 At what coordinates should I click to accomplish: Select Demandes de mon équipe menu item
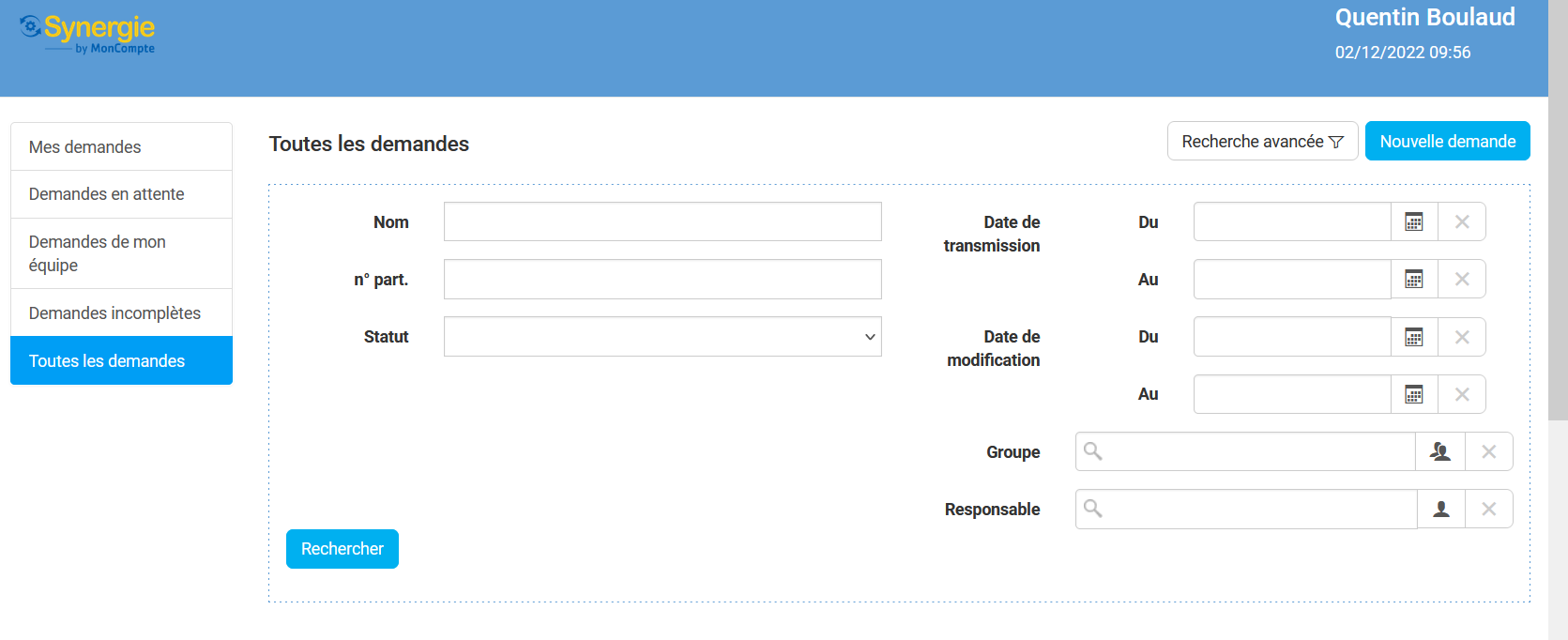pos(121,253)
